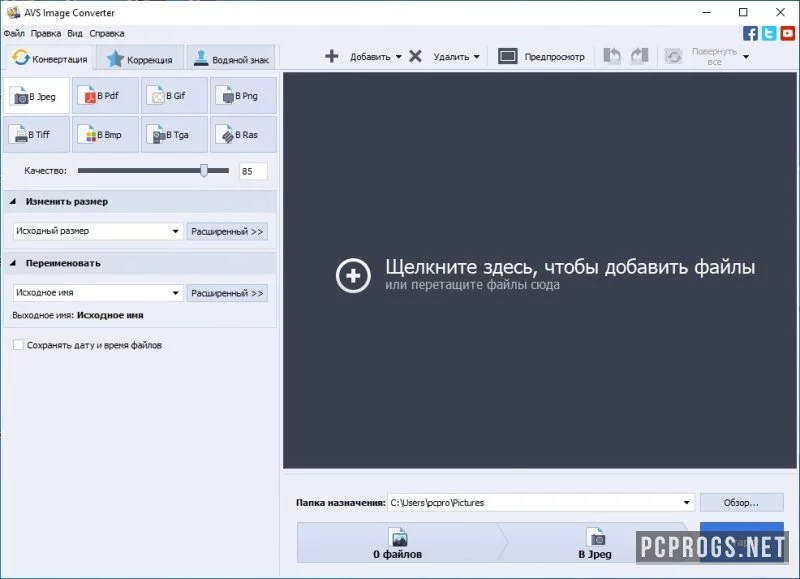
Task: Click the 'или перетащите файлы сюда' text
Action: point(472,285)
